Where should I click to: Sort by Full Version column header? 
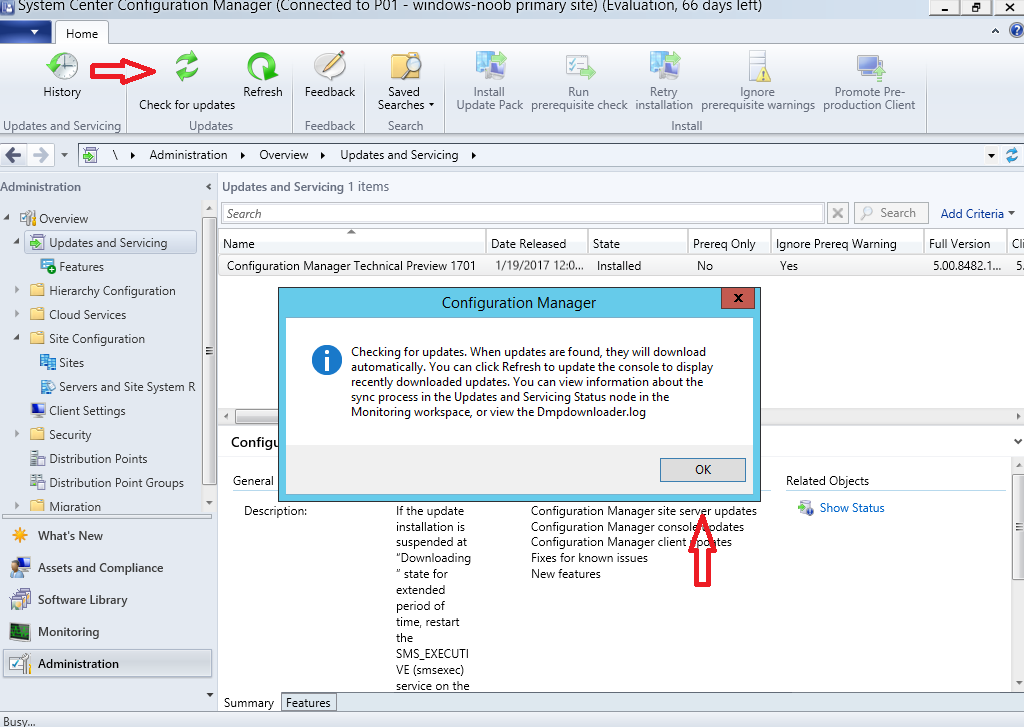pyautogui.click(x=966, y=244)
